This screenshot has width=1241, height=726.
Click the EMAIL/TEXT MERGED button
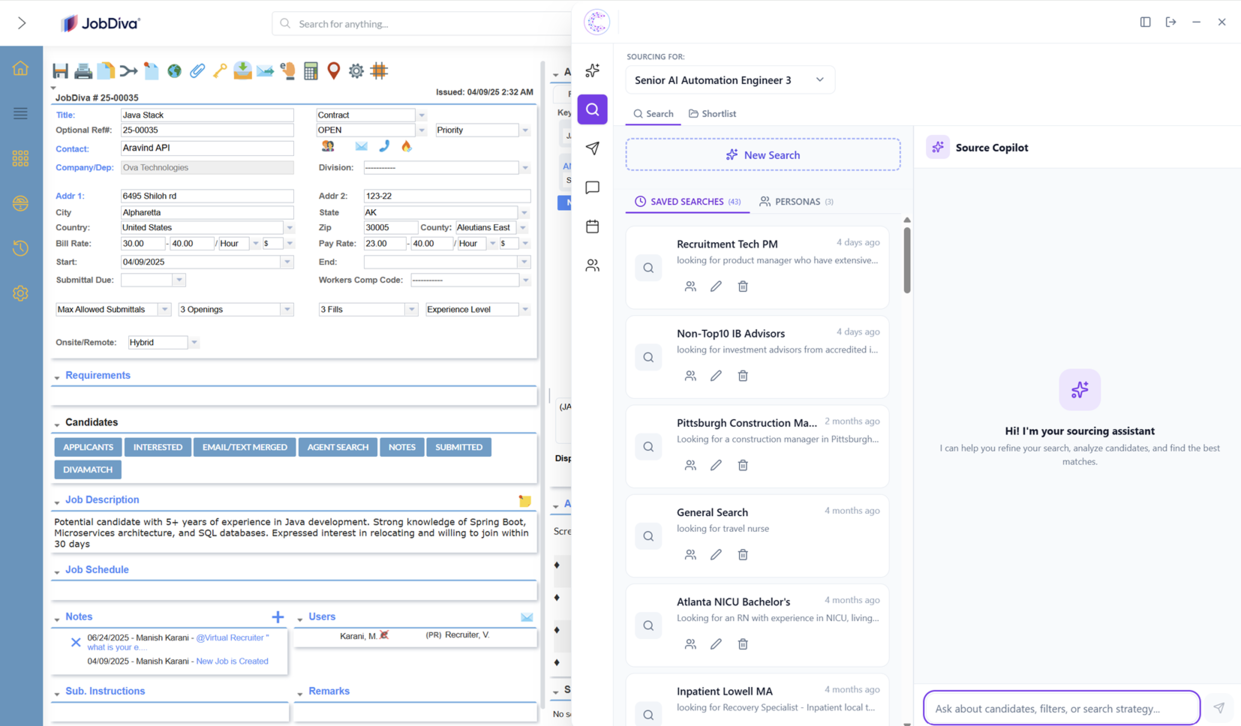tap(245, 447)
